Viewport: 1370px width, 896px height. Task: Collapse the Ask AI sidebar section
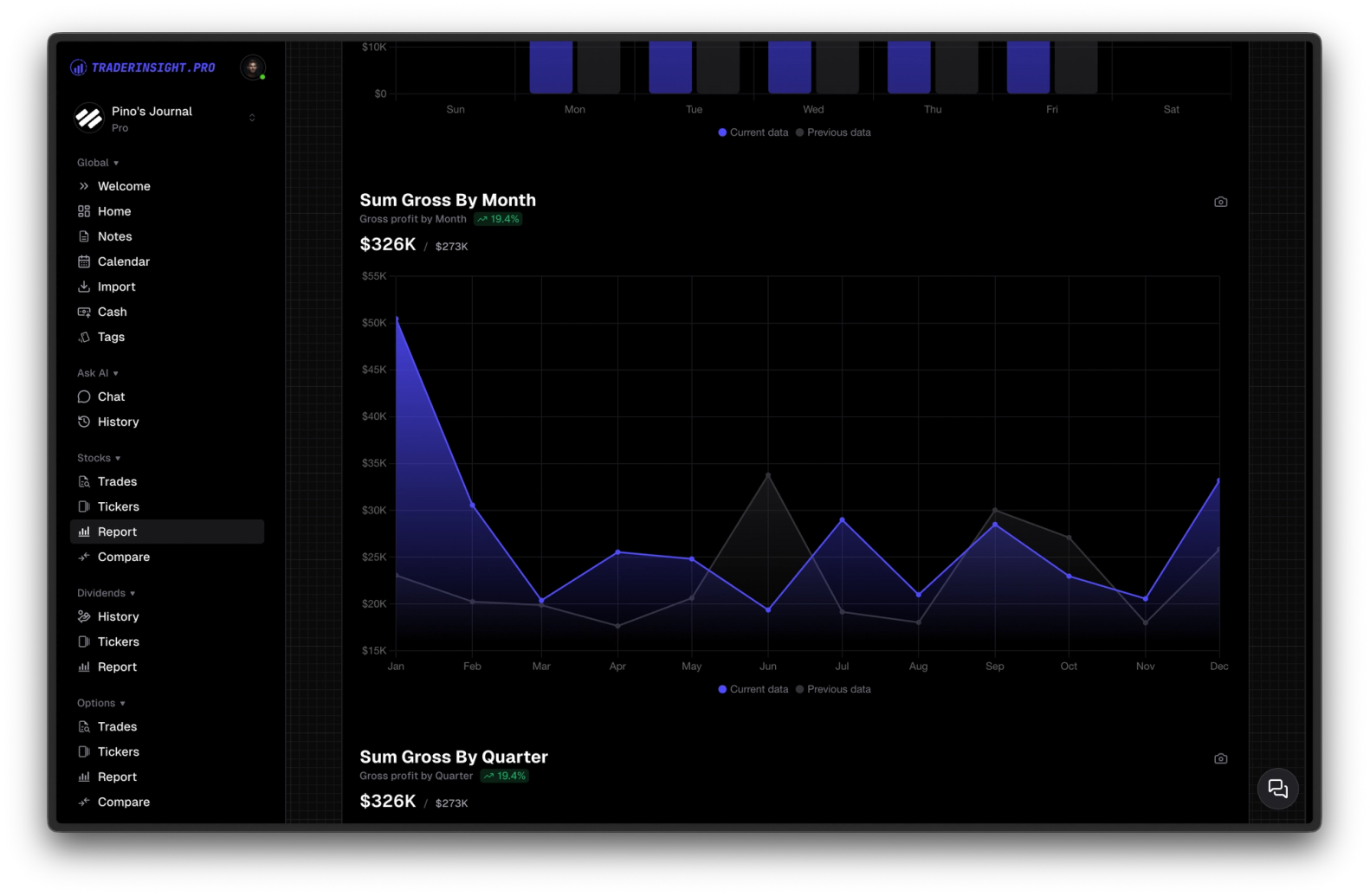[x=98, y=373]
